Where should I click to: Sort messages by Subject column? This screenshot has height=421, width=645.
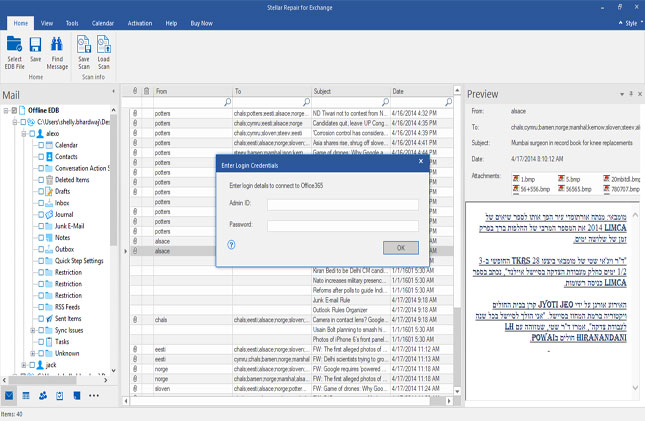click(x=350, y=91)
